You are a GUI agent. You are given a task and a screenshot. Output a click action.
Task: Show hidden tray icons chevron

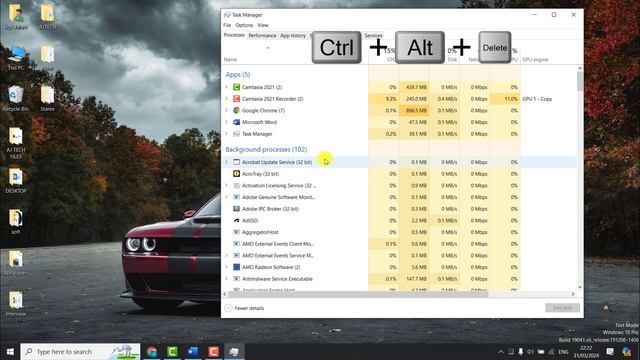(500, 351)
